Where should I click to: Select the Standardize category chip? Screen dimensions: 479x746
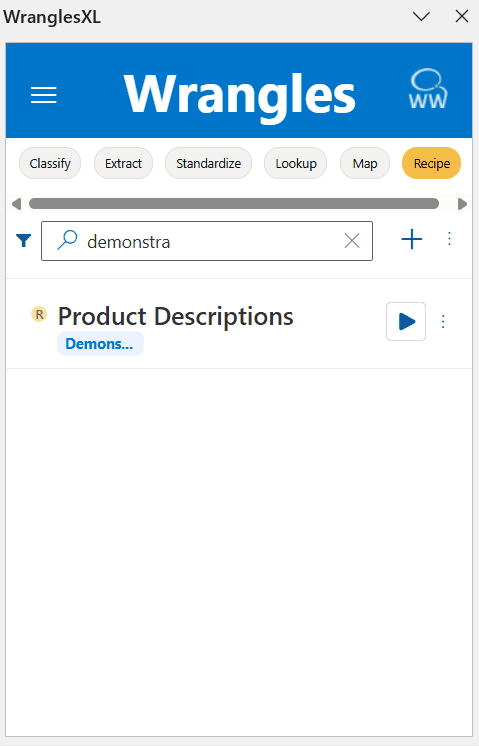[208, 163]
